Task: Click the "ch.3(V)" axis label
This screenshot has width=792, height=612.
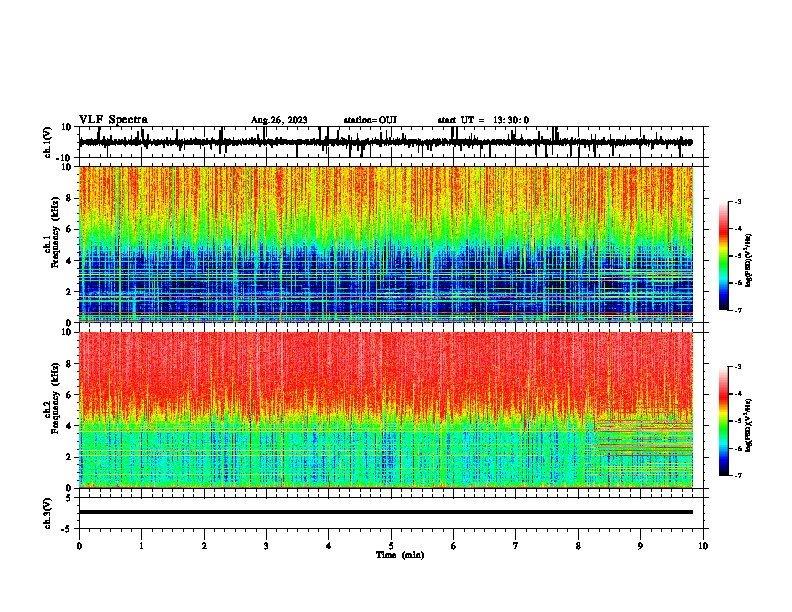Action: tap(48, 514)
